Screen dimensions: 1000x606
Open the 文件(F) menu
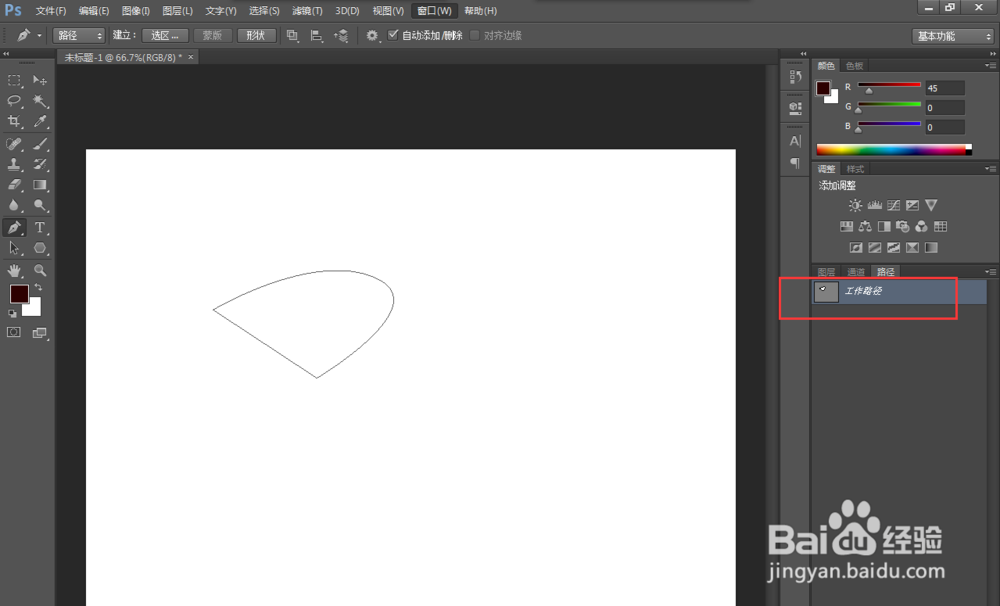tap(50, 11)
